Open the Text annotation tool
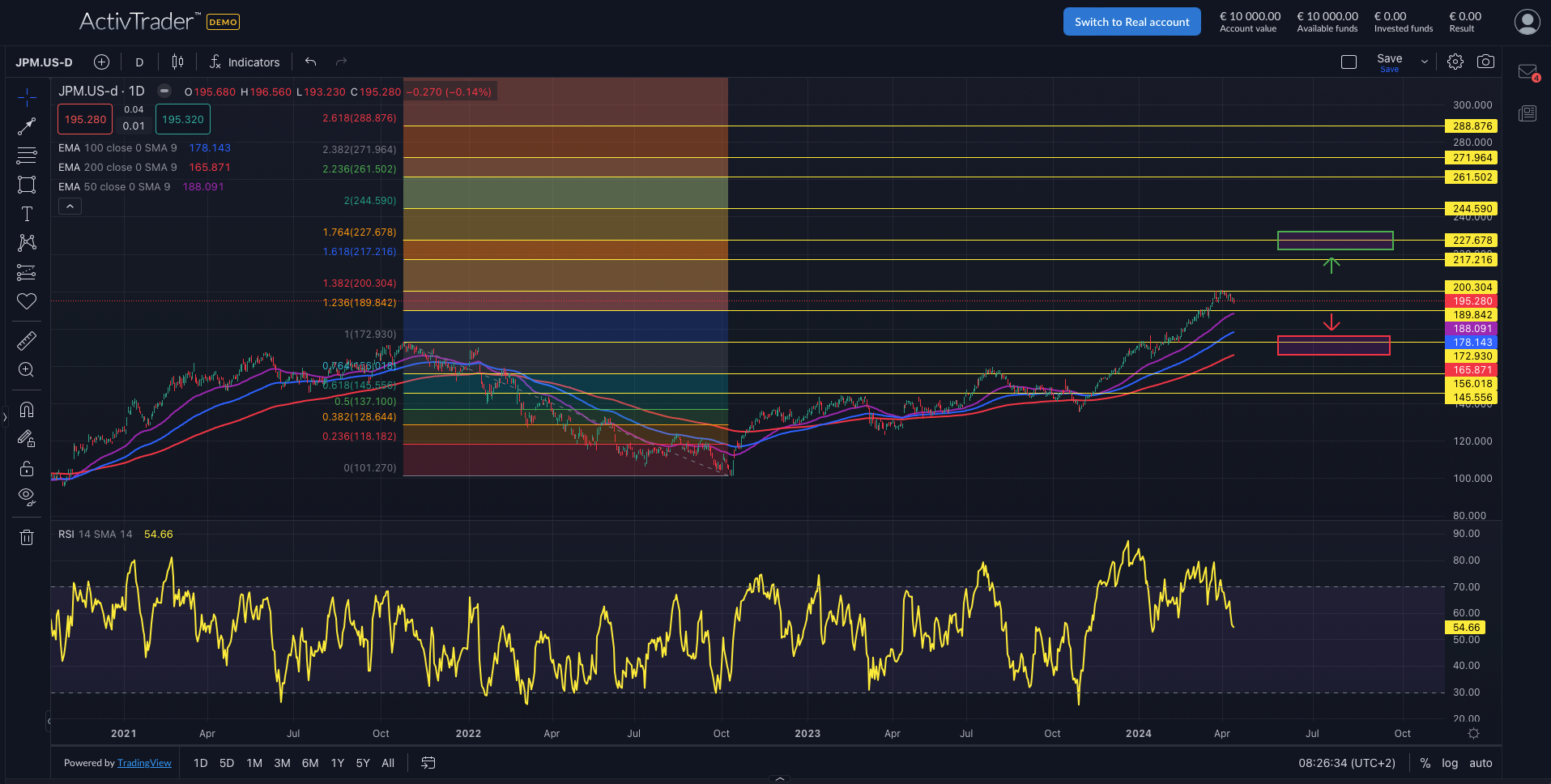This screenshot has width=1551, height=784. 27,213
